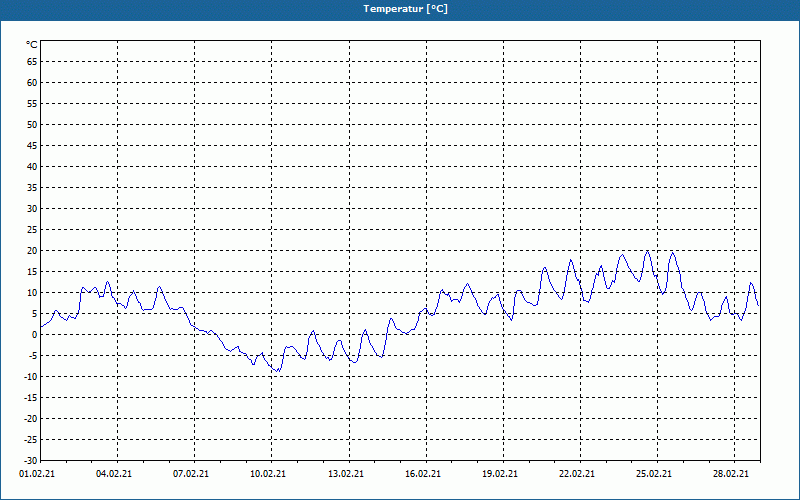Click the 13.02.21 date label
800x500 pixels.
(346, 474)
